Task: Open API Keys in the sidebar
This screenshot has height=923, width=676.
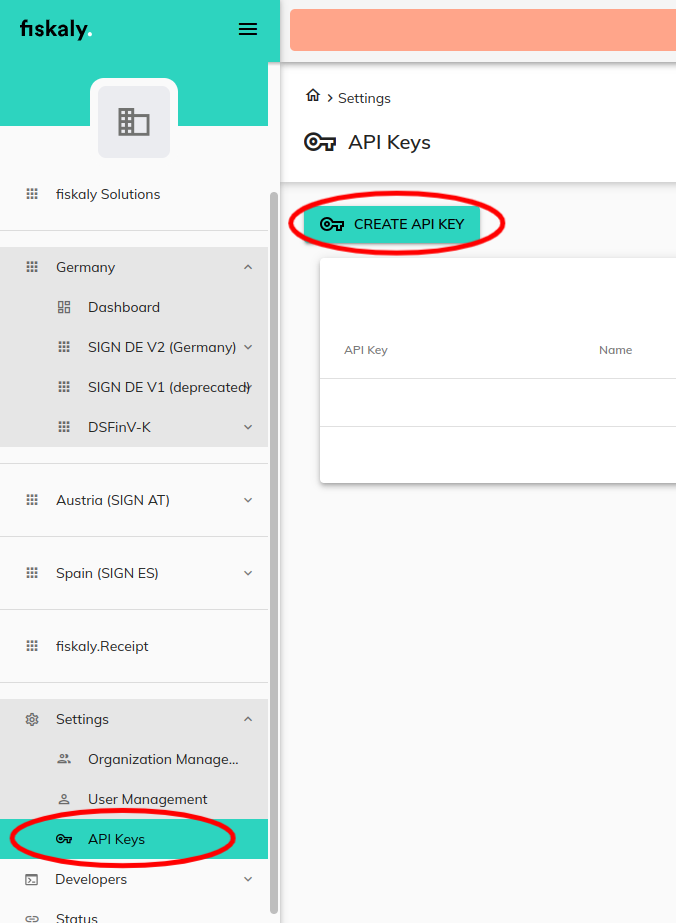Action: (116, 839)
